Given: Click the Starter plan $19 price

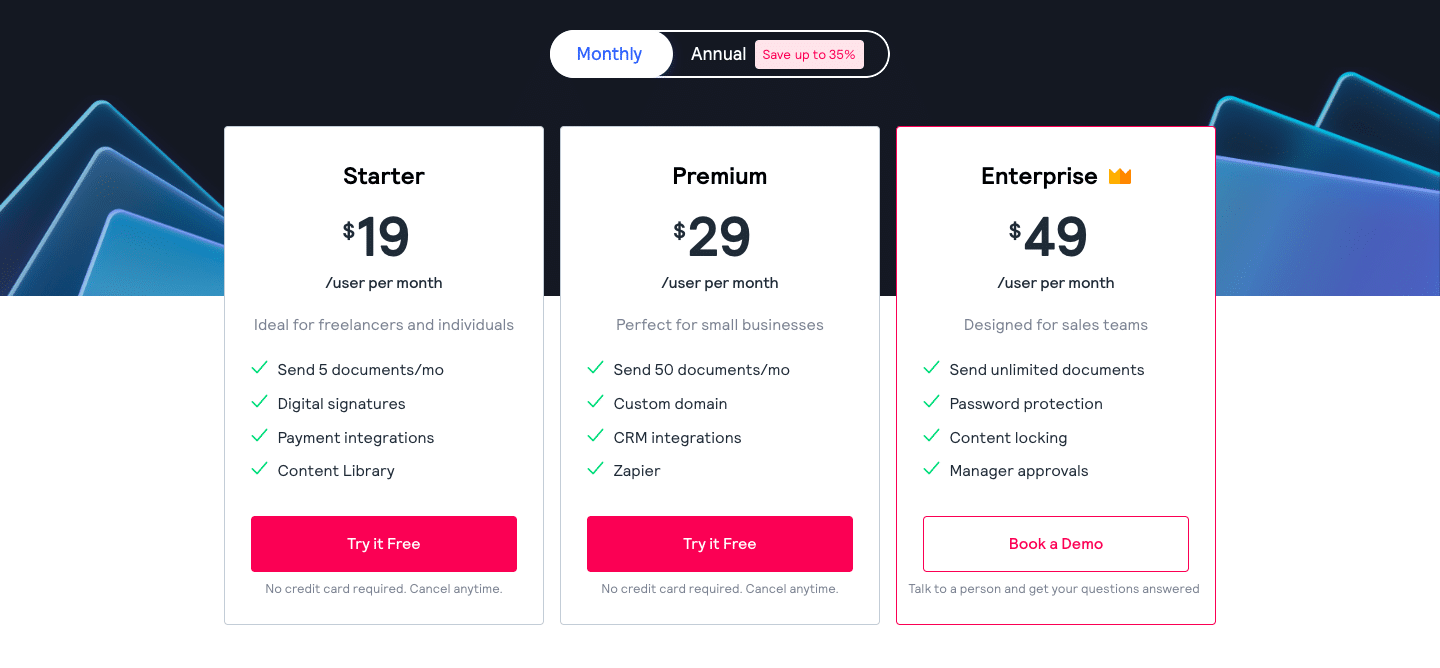Looking at the screenshot, I should 376,238.
